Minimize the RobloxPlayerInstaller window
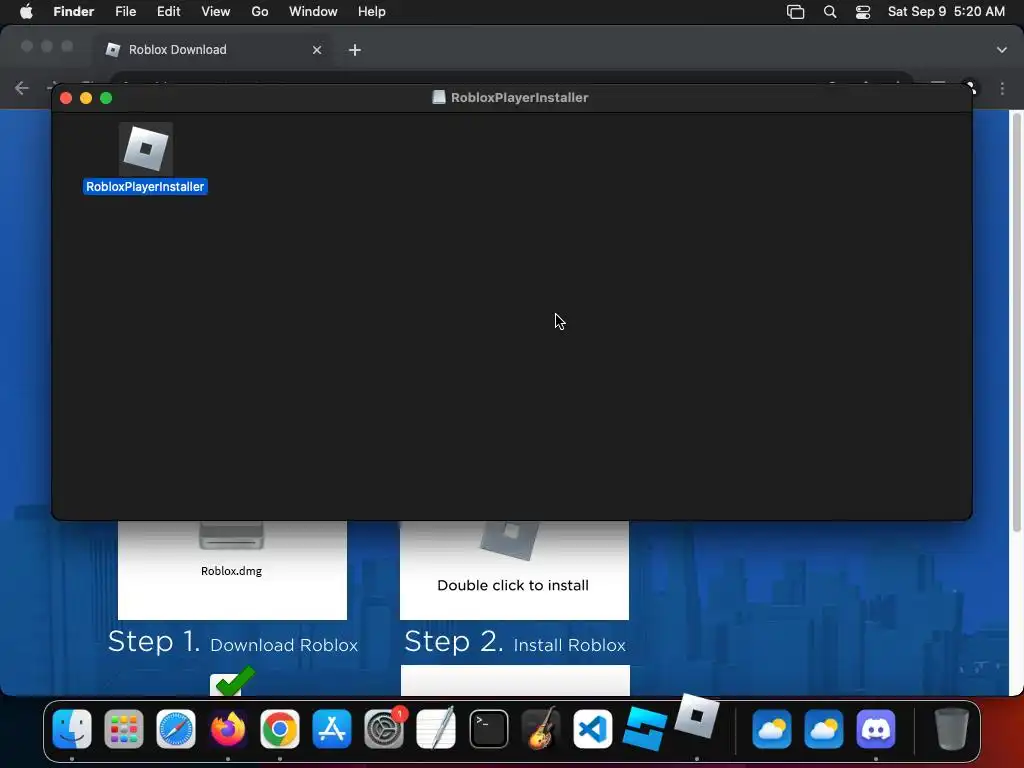The image size is (1024, 768). [x=86, y=98]
